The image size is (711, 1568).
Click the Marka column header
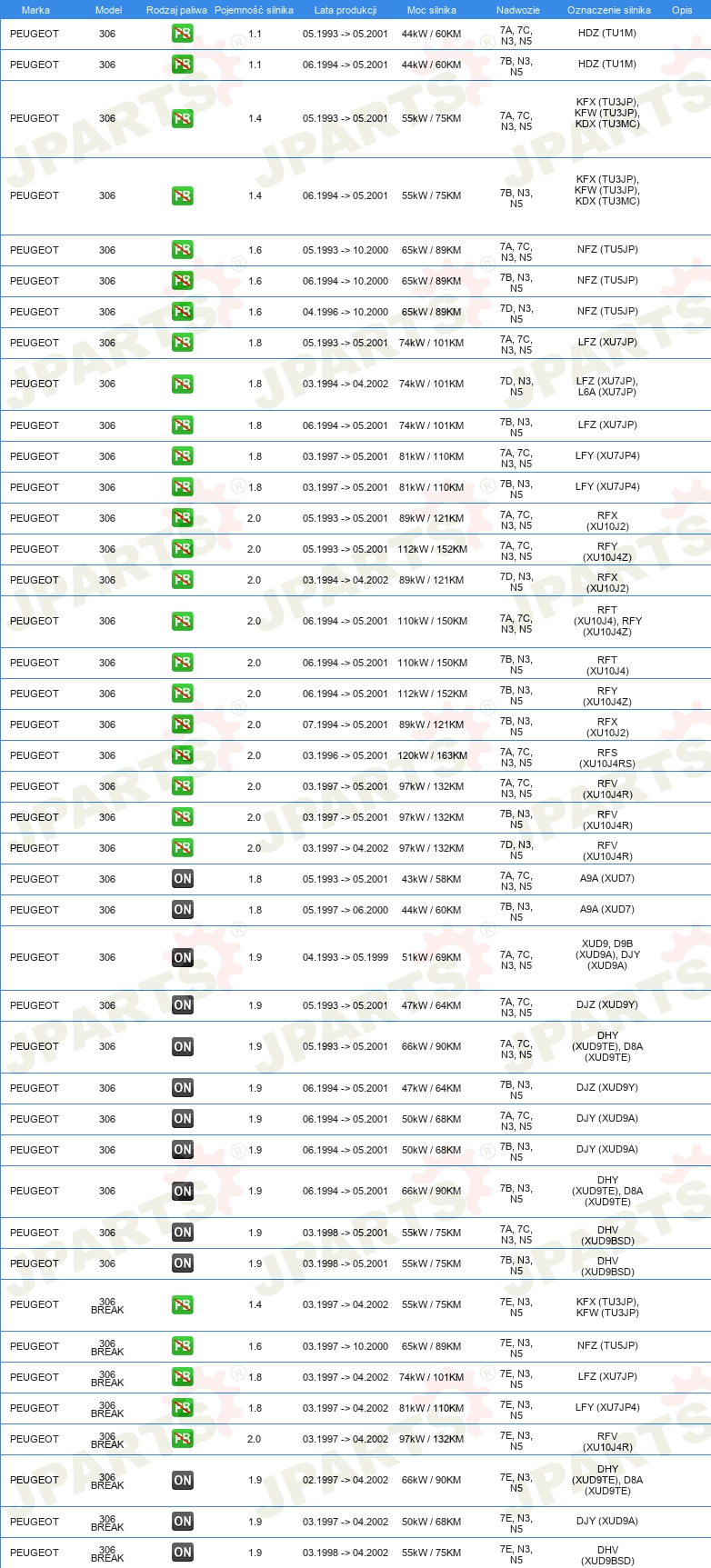(35, 10)
